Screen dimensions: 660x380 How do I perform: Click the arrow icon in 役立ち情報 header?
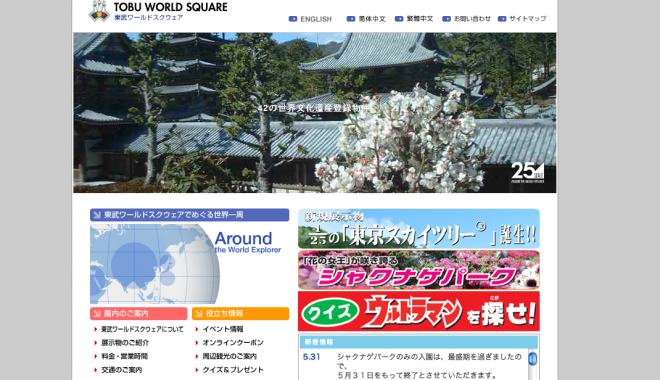[199, 314]
